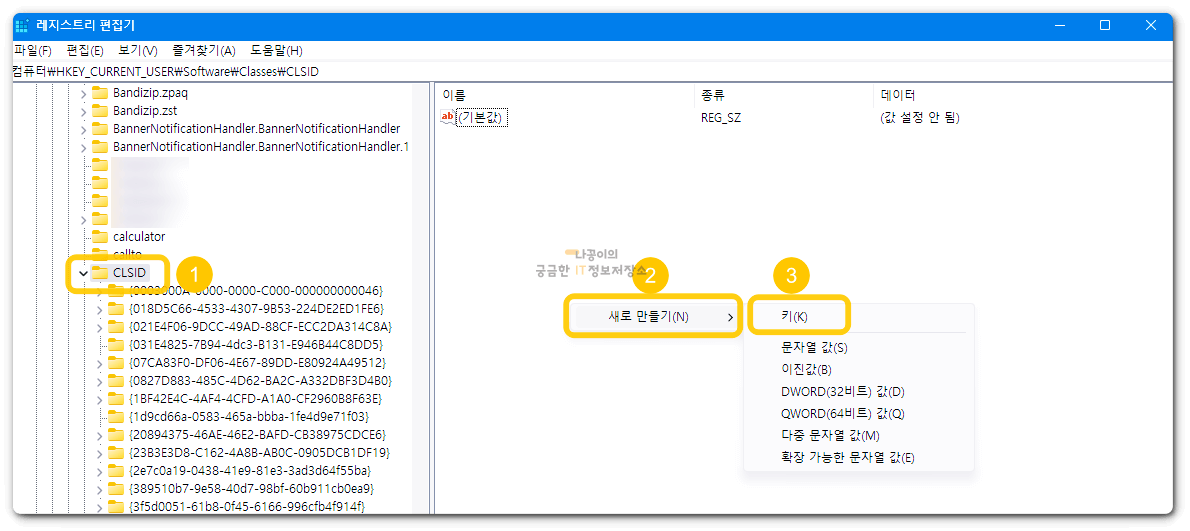Choose DWORD(32비트) 값(D) from submenu

pyautogui.click(x=842, y=392)
